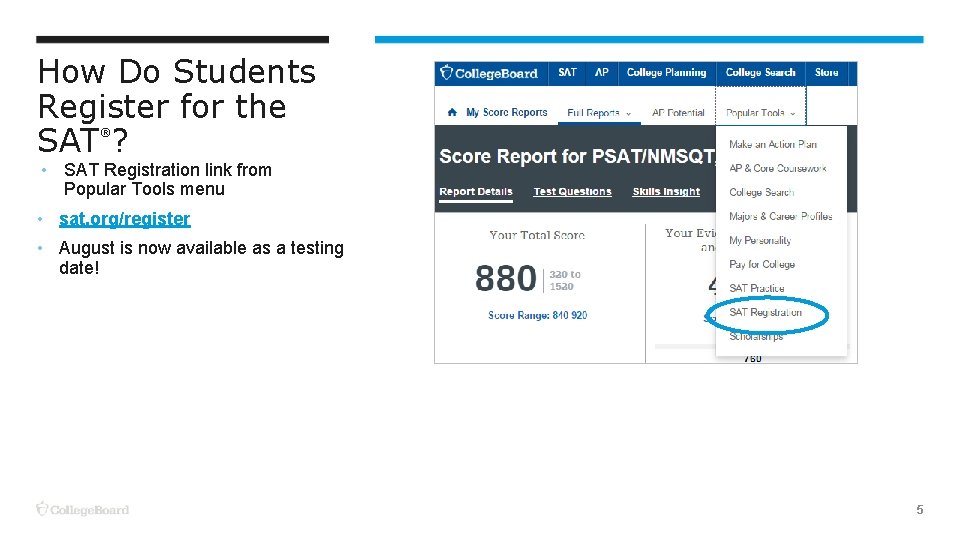
Task: Click the CollegeBoard logo in the navigation bar
Action: point(489,73)
